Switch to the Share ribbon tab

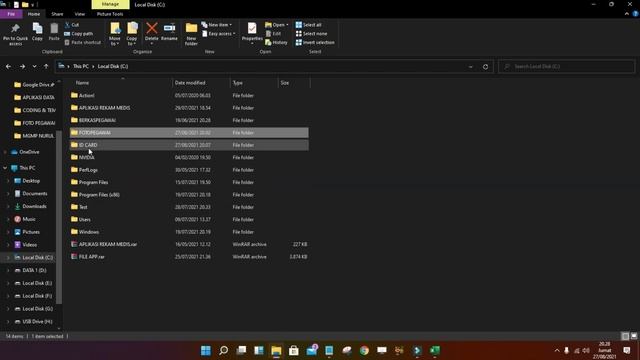57,14
